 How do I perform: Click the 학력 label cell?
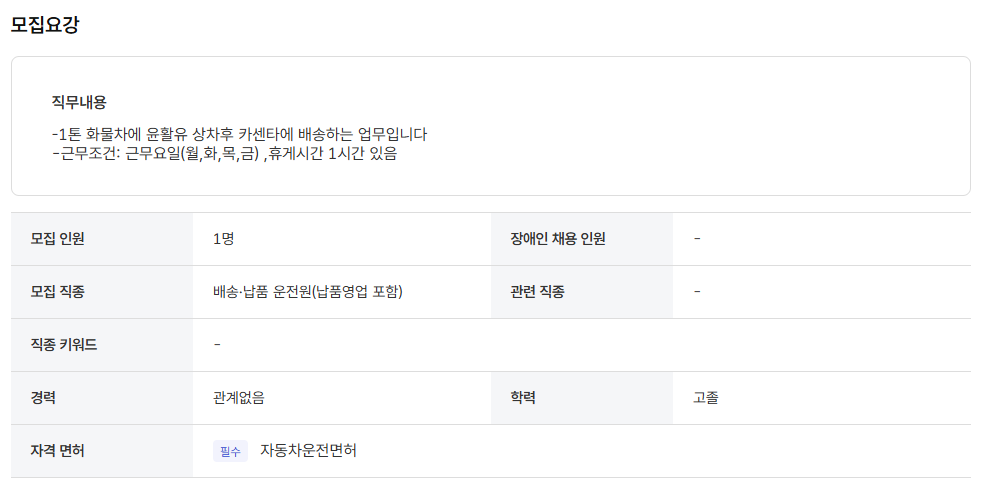tap(582, 398)
